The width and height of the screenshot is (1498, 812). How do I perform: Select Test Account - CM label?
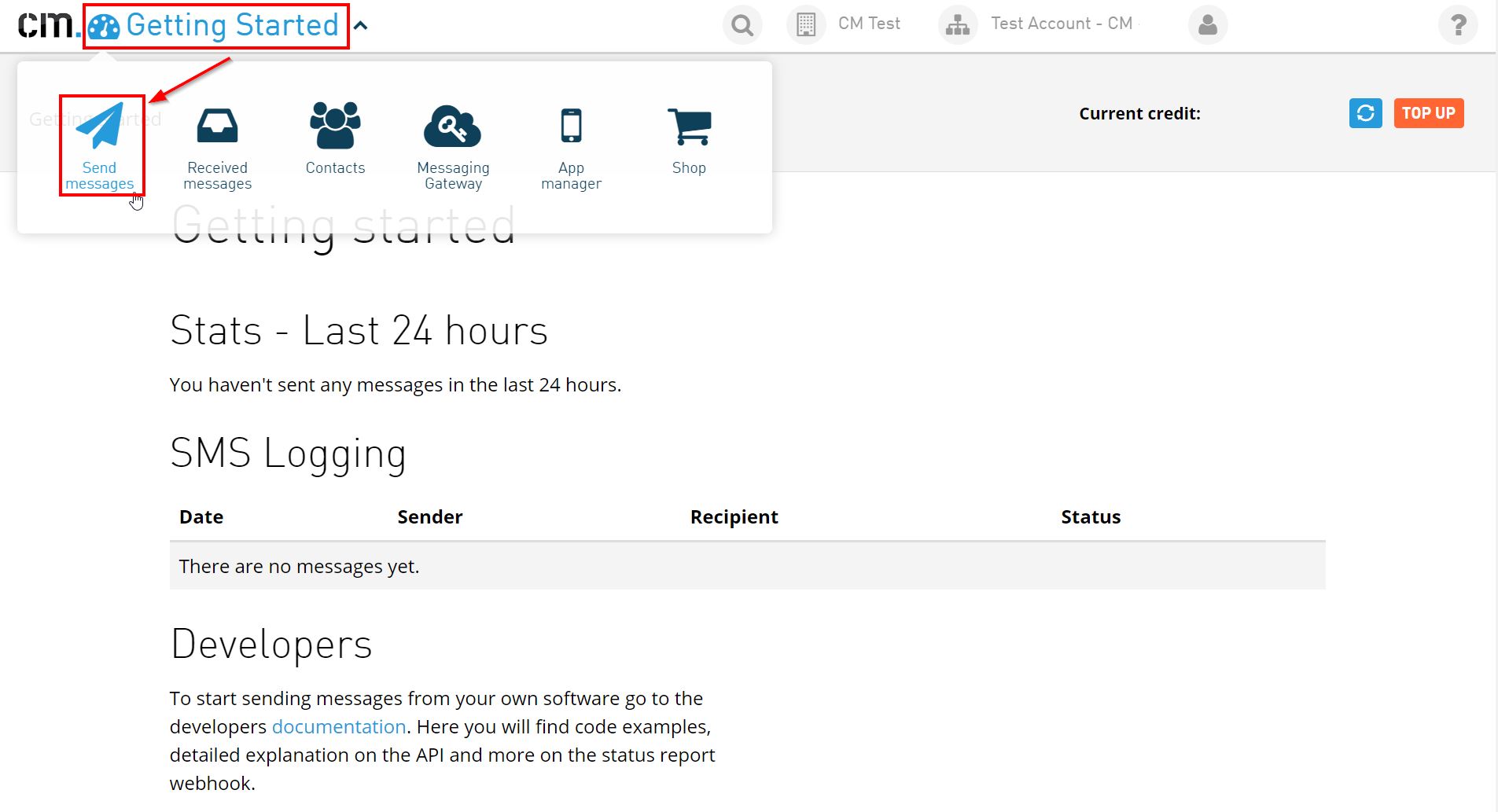1062,24
